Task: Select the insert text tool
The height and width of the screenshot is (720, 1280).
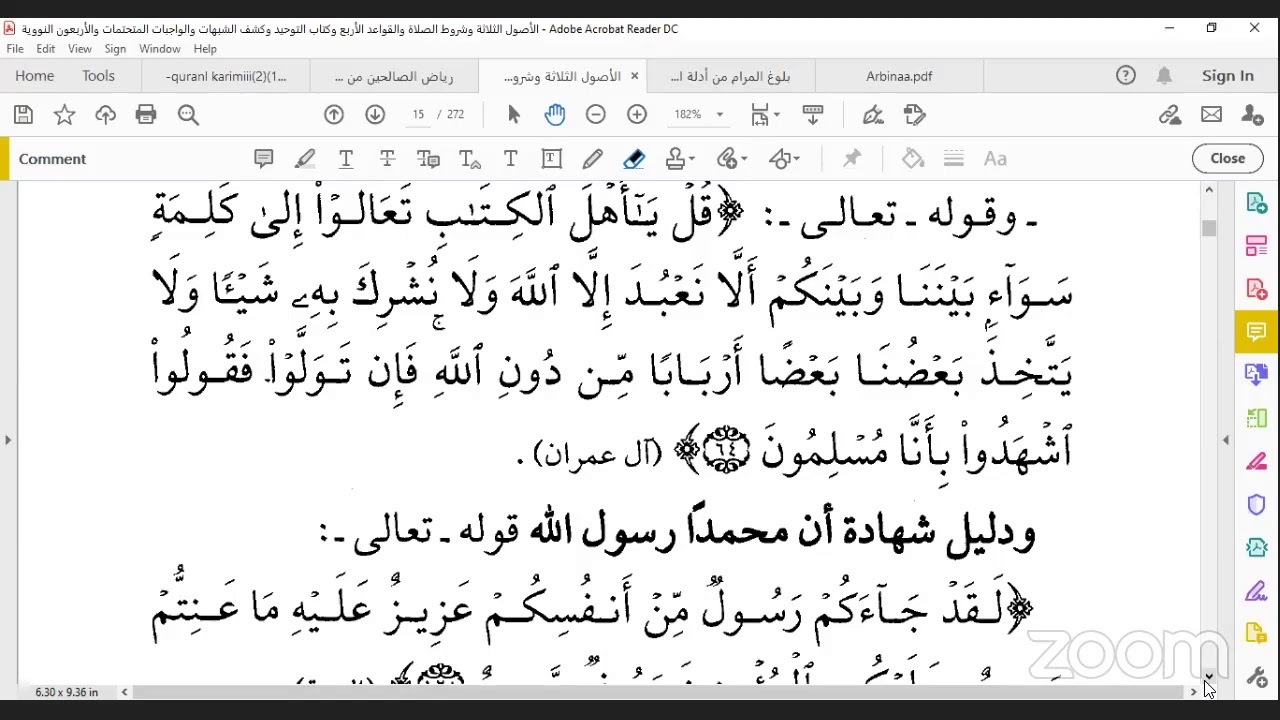Action: [x=469, y=158]
